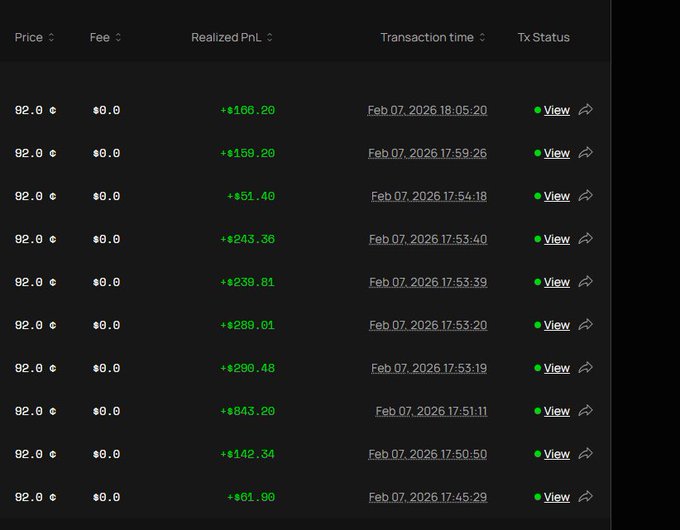
Task: Share the +$243.36 transaction row
Action: [586, 239]
